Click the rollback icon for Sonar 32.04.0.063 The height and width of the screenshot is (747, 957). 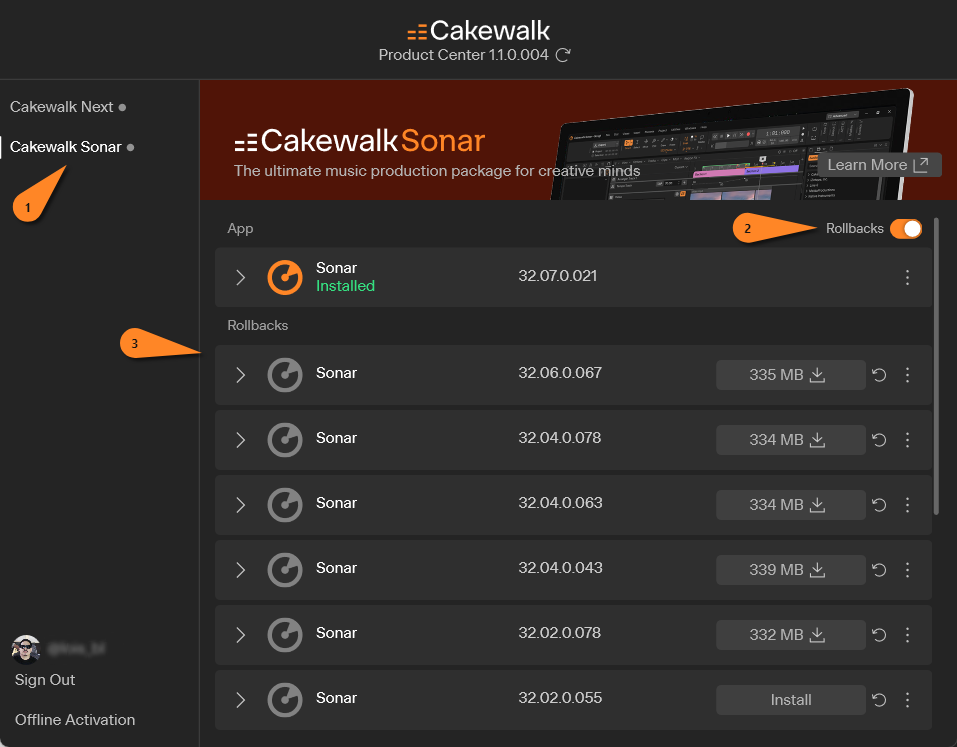click(879, 505)
